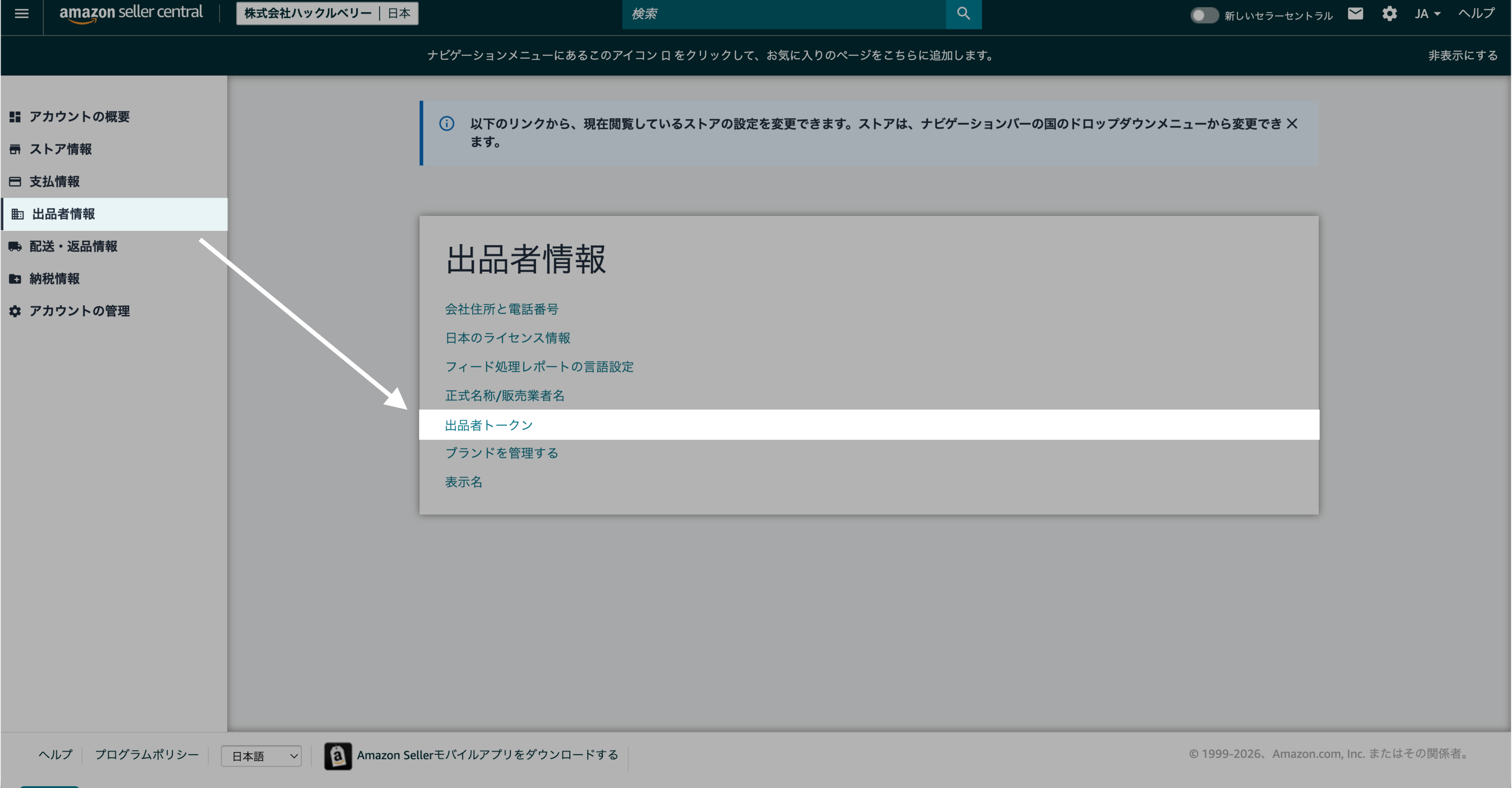
Task: Open the 会社住所と電話番号 link
Action: (501, 309)
